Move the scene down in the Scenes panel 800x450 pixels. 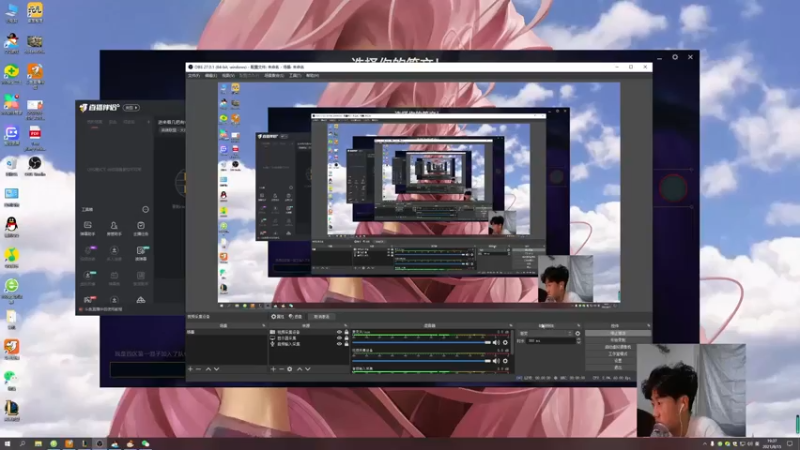click(x=216, y=369)
